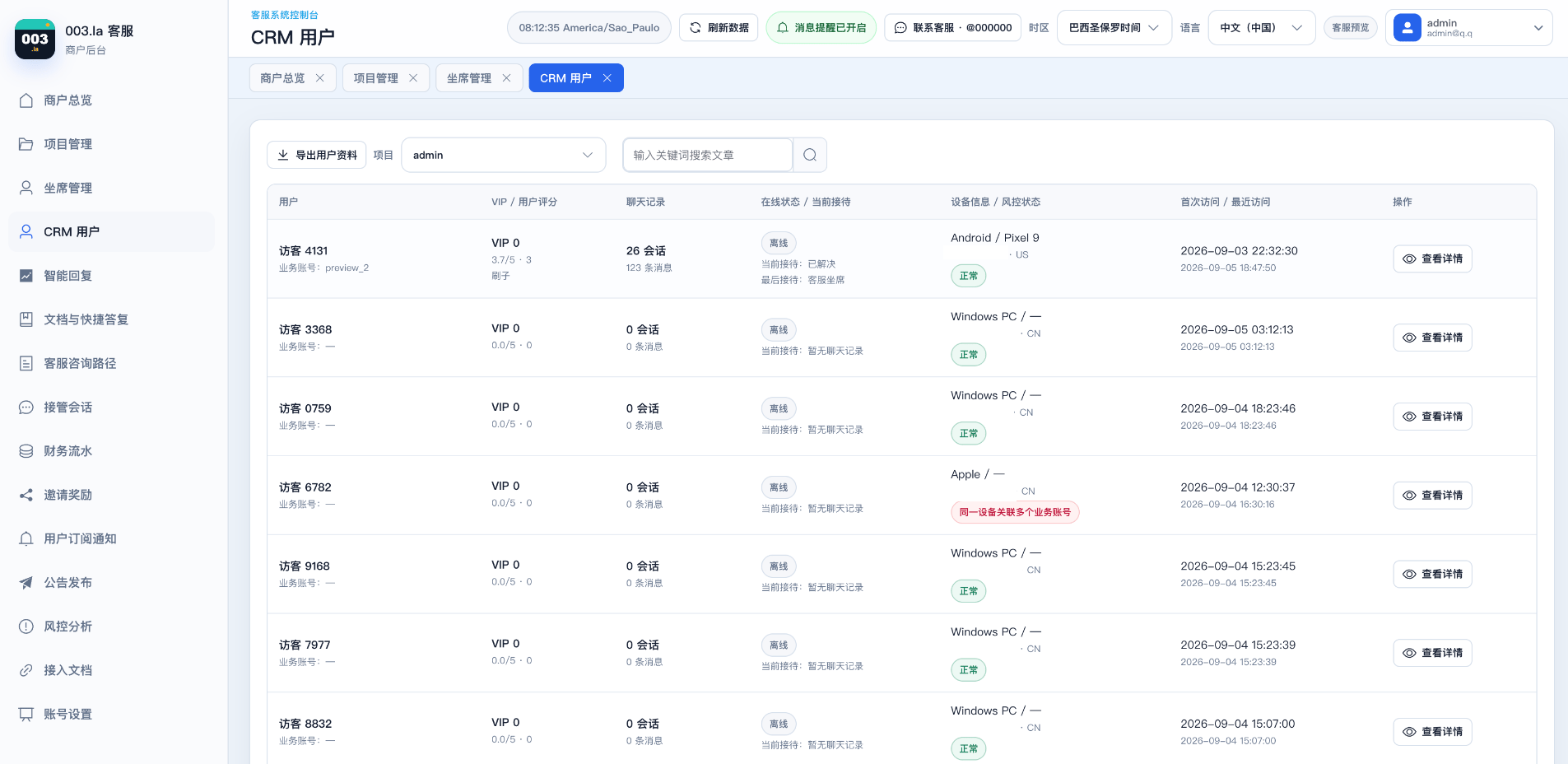Go to 坐席管理 in the sidebar
This screenshot has height=764, width=1568.
pyautogui.click(x=111, y=188)
